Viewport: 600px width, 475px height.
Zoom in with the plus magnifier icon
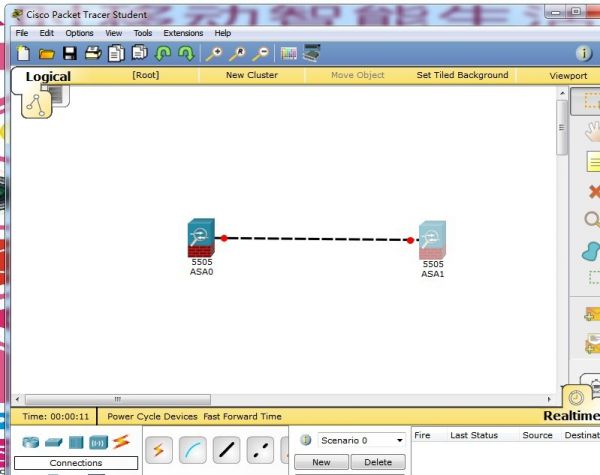click(x=214, y=54)
